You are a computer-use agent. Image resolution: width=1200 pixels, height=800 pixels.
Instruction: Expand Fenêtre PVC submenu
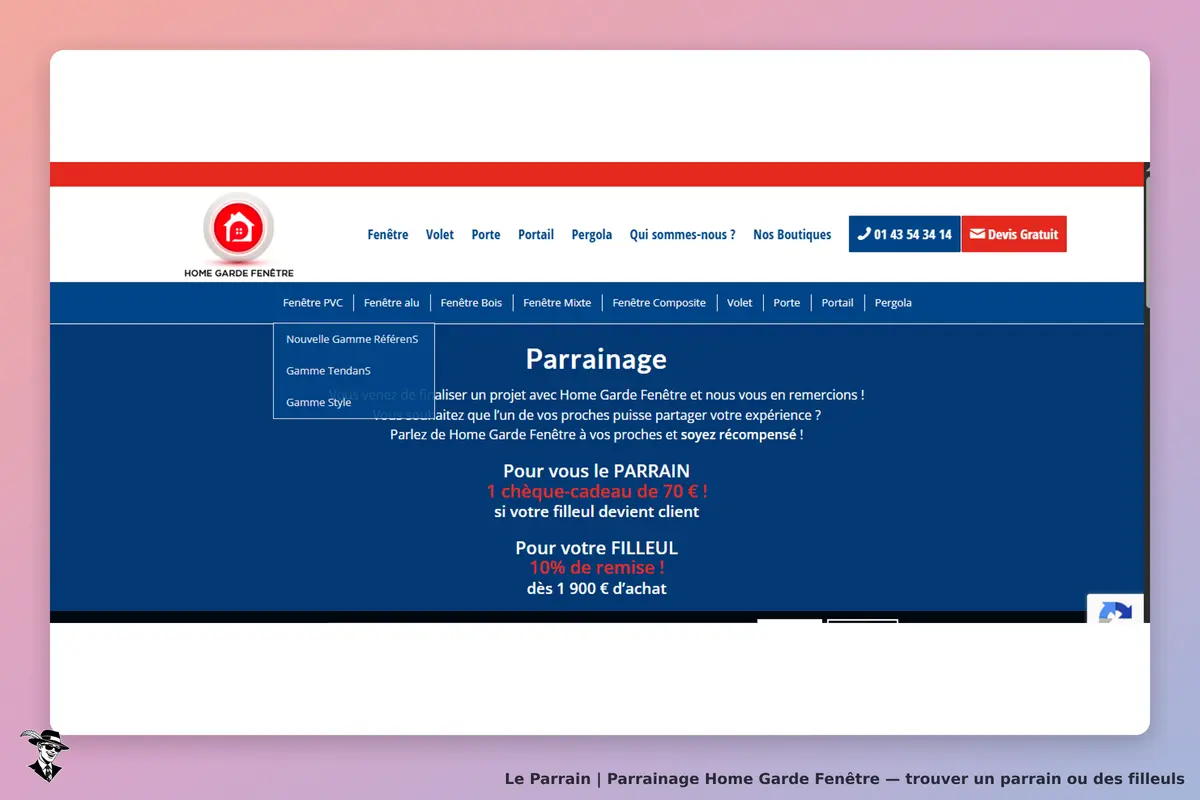click(x=313, y=302)
